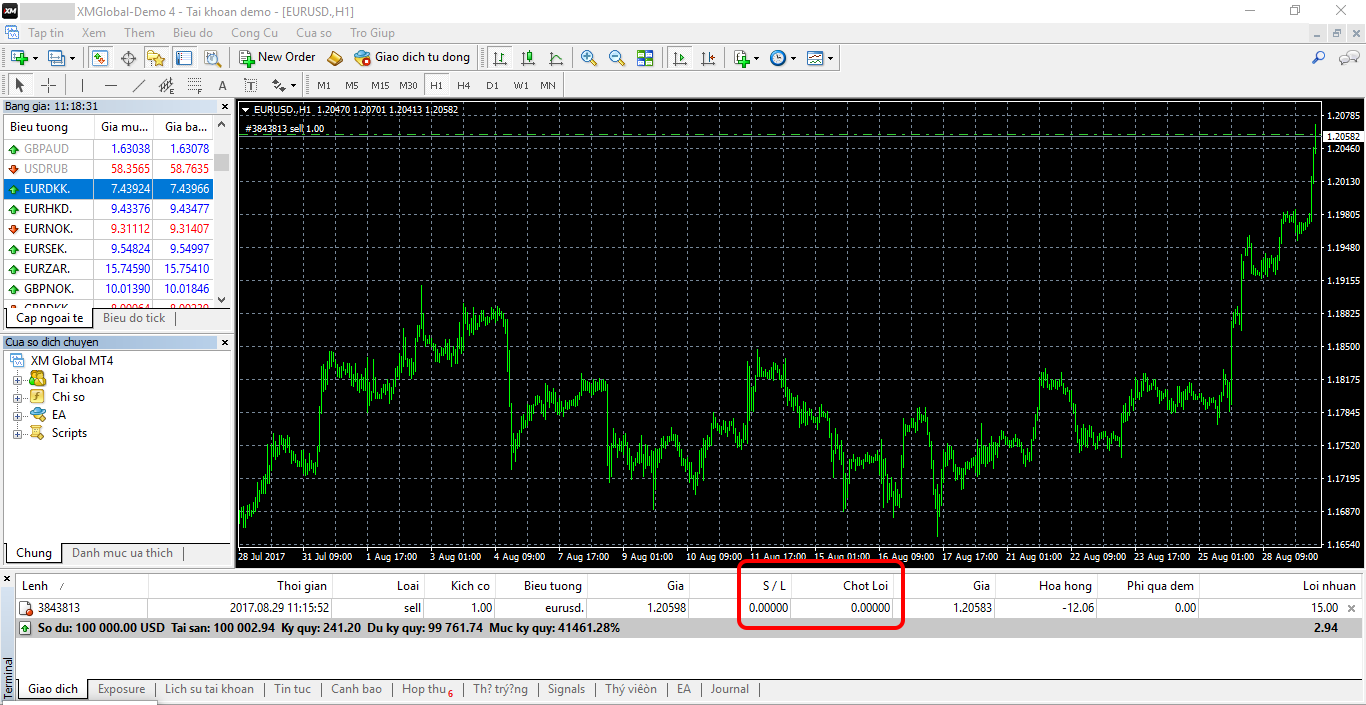
Task: Select the text label tool
Action: pyautogui.click(x=251, y=85)
